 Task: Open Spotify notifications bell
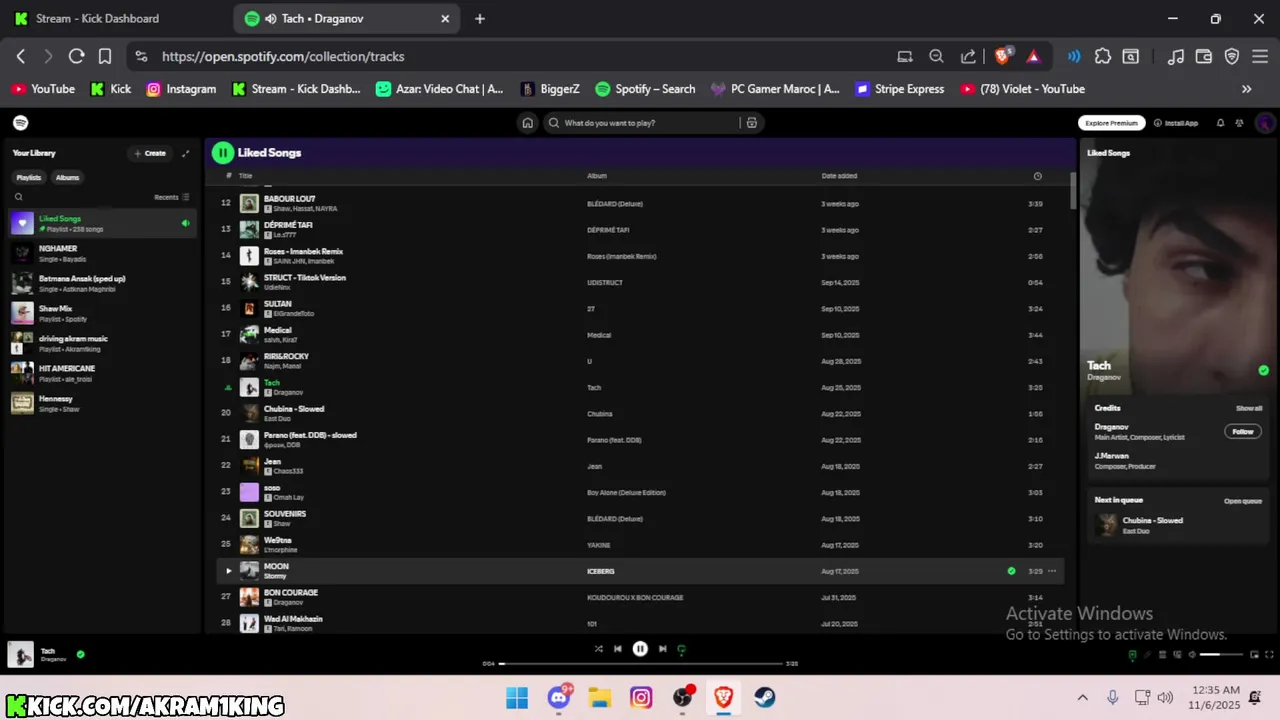(1220, 123)
